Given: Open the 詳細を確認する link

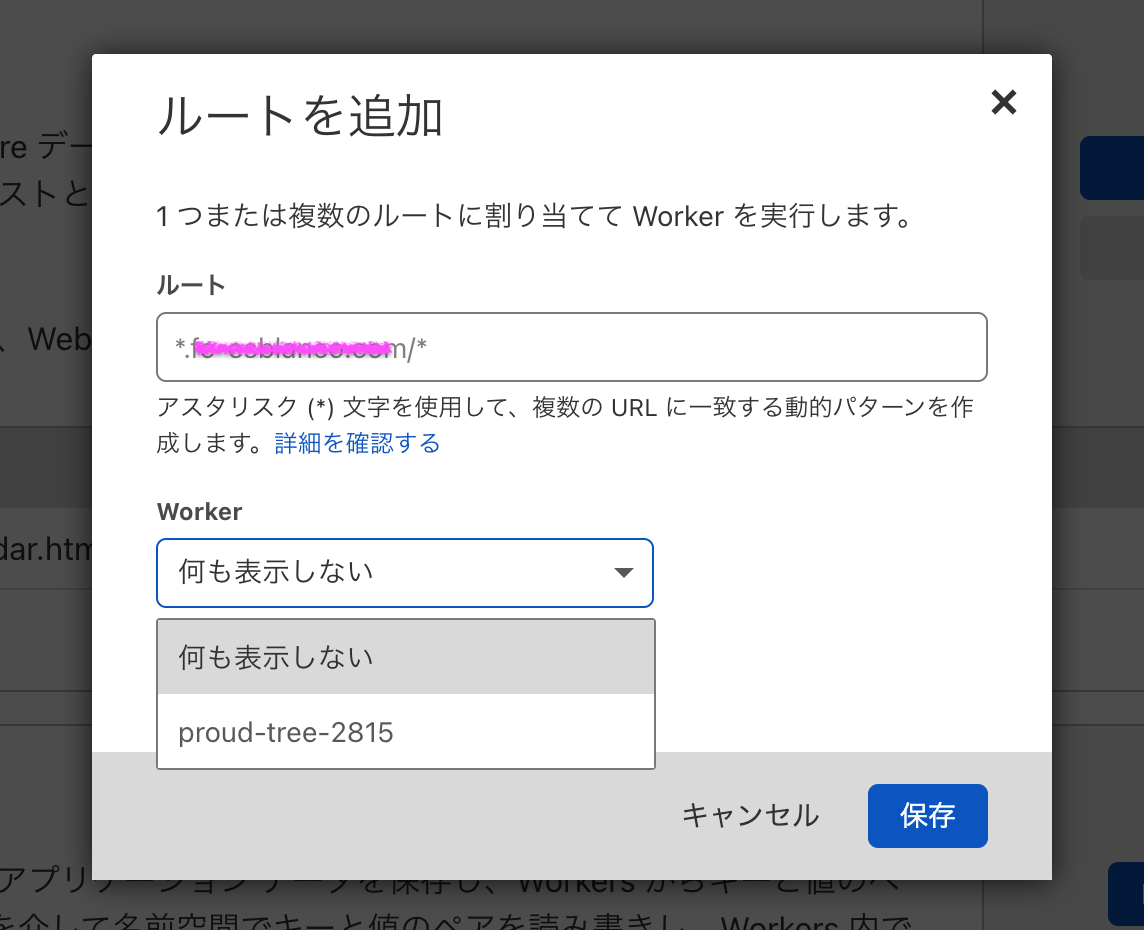Looking at the screenshot, I should (x=357, y=443).
